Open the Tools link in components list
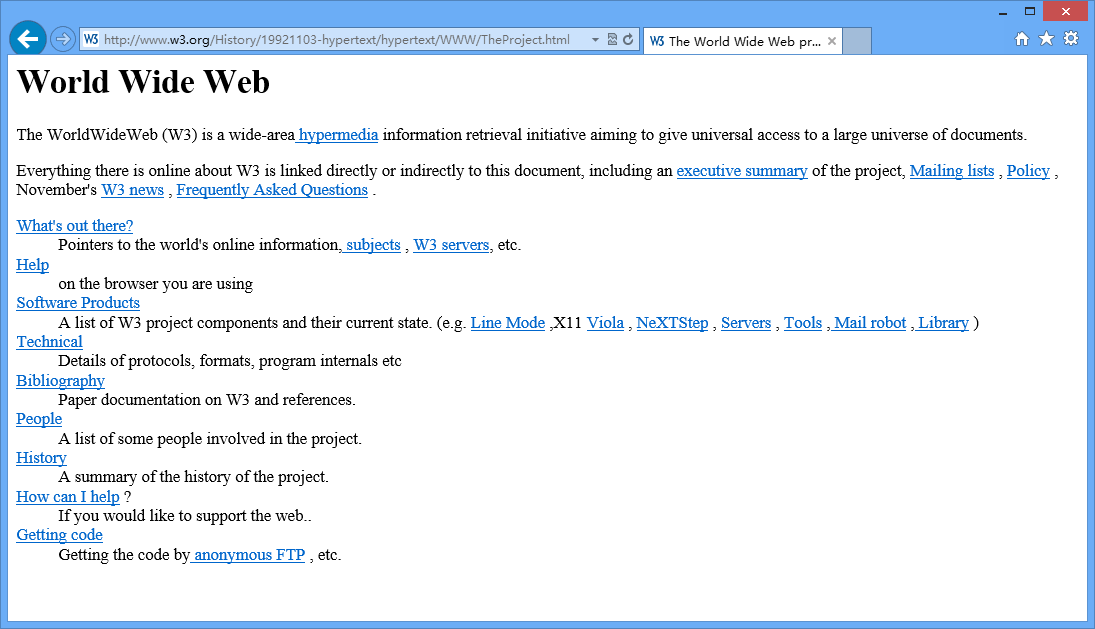This screenshot has width=1095, height=629. coord(803,323)
